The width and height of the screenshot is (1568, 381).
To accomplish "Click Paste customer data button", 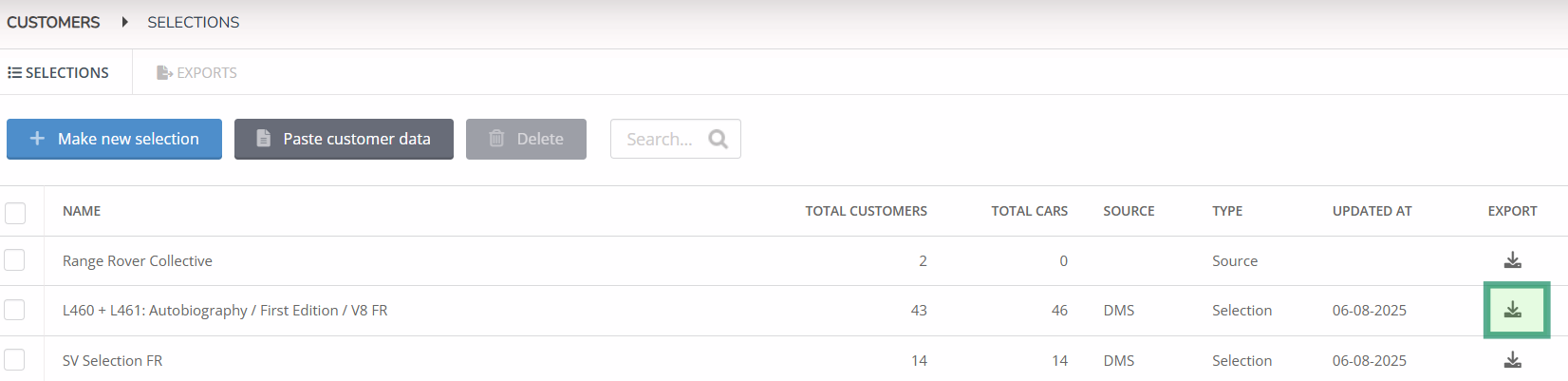I will (344, 139).
